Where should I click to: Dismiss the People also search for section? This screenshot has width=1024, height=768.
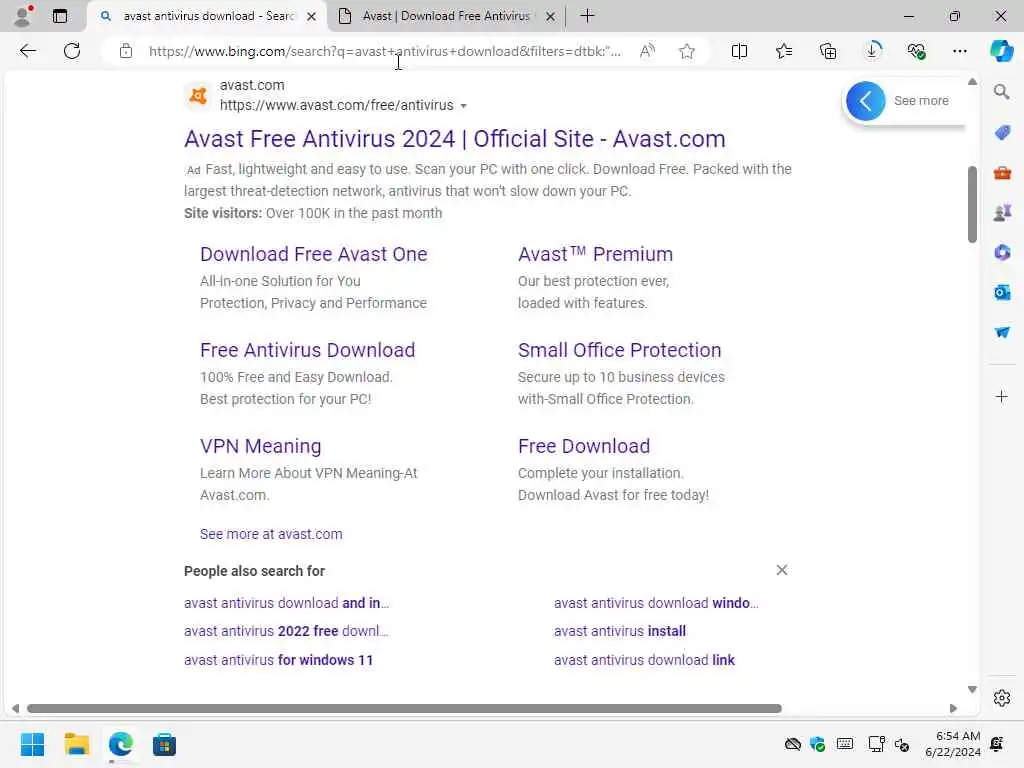point(782,570)
